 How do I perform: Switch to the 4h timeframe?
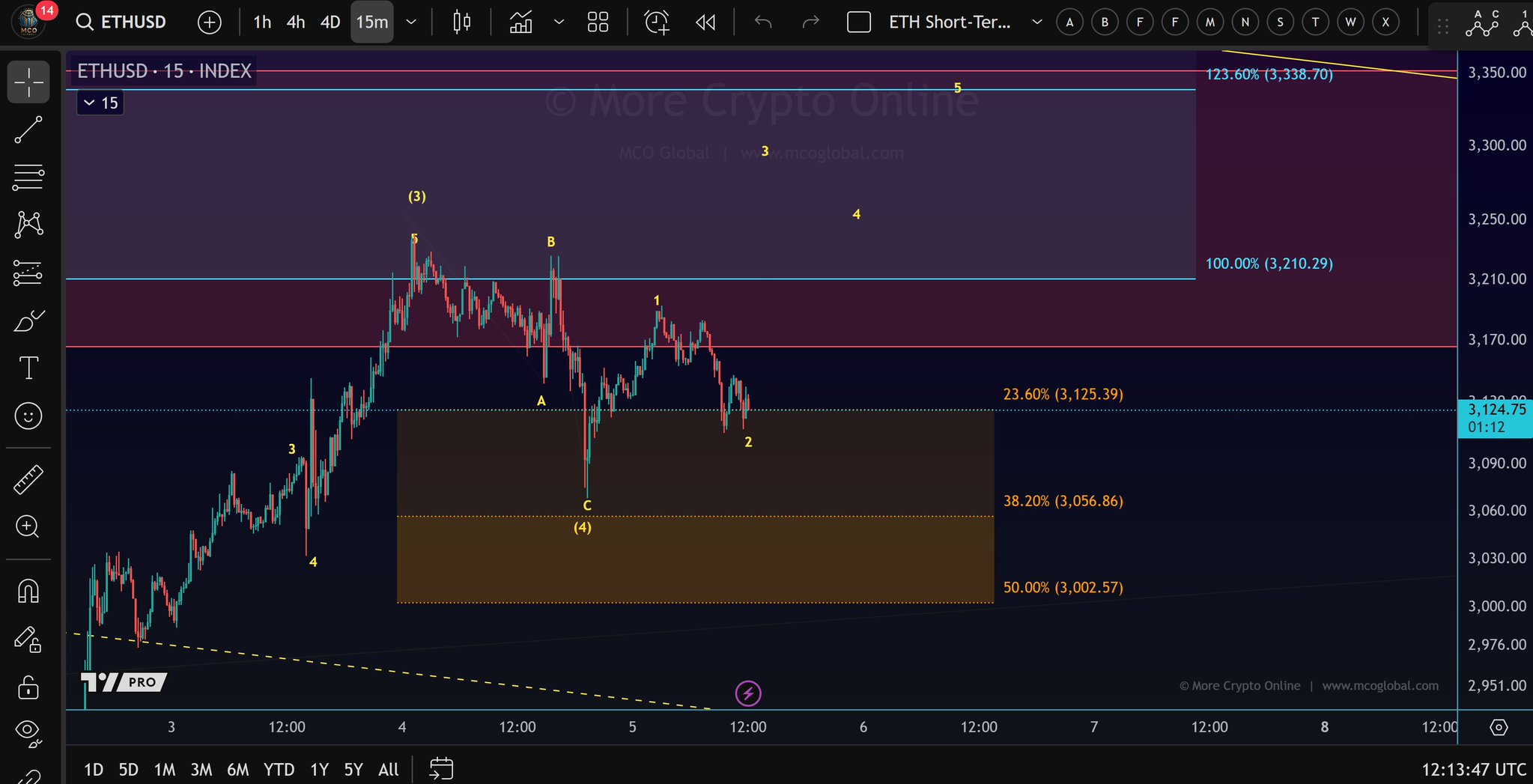pyautogui.click(x=296, y=22)
